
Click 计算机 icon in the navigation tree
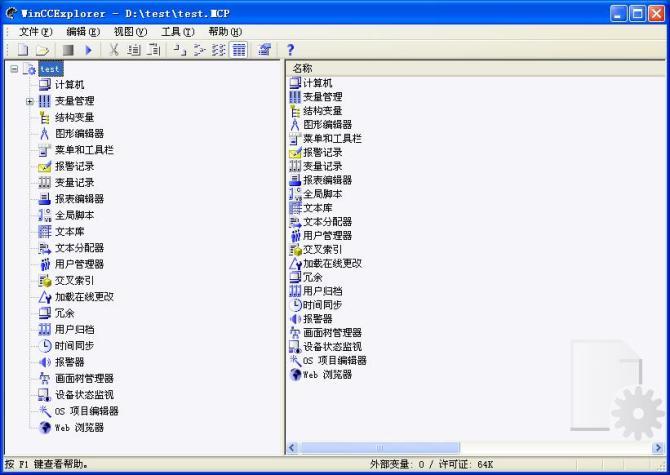pos(44,85)
